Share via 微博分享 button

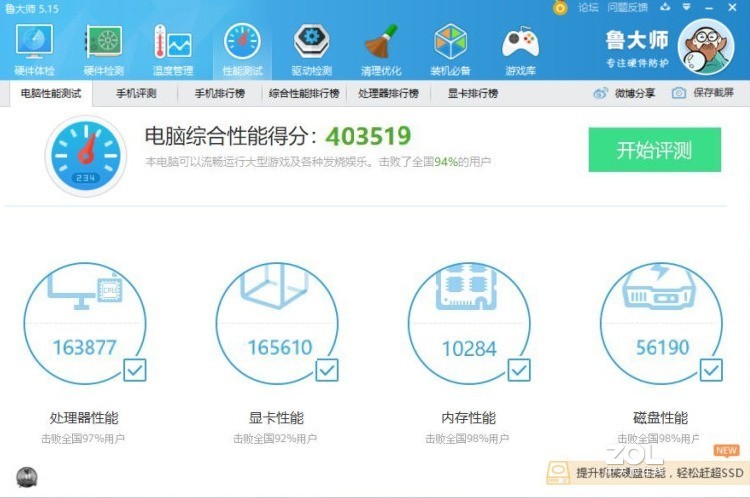(x=624, y=93)
